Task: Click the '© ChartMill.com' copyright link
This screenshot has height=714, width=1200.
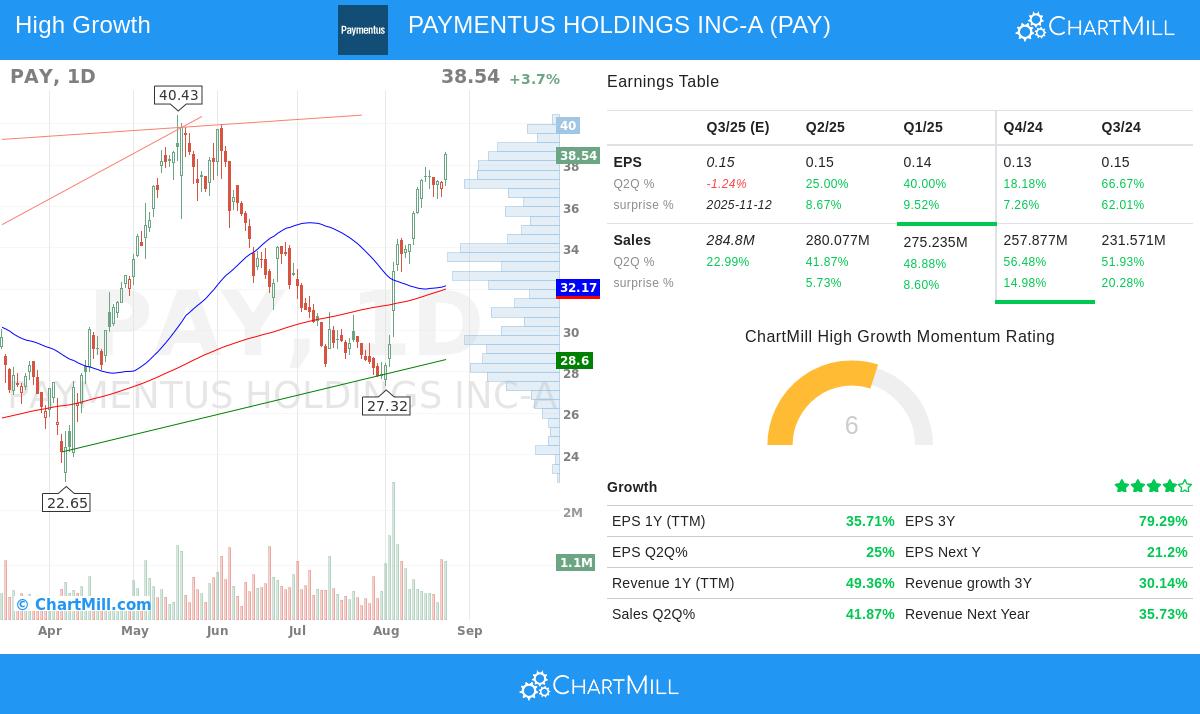Action: click(x=84, y=604)
